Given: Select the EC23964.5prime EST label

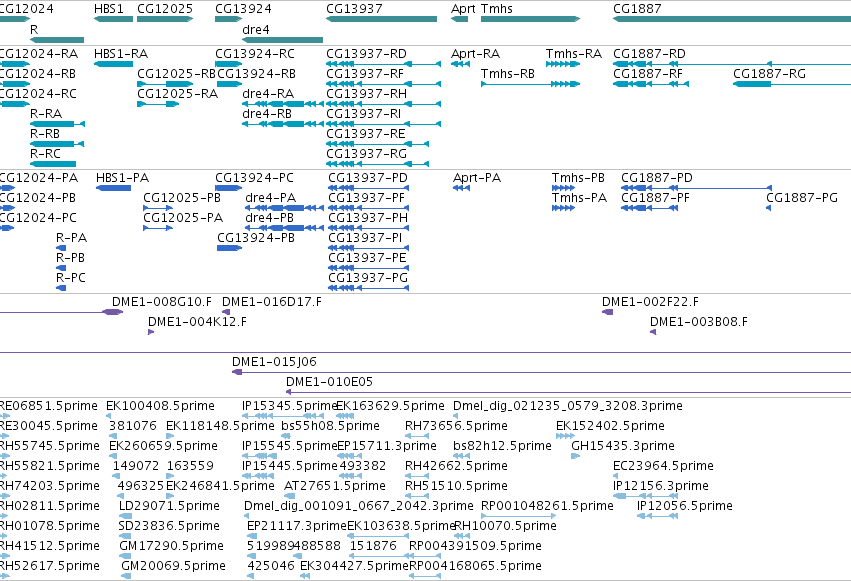Looking at the screenshot, I should [x=663, y=466].
